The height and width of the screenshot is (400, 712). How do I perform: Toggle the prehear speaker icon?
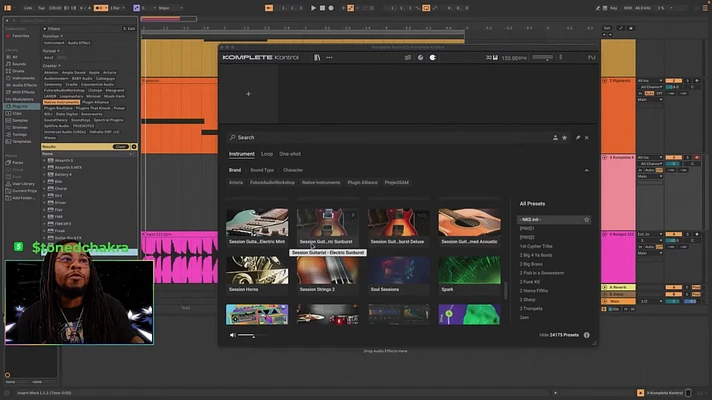point(232,335)
